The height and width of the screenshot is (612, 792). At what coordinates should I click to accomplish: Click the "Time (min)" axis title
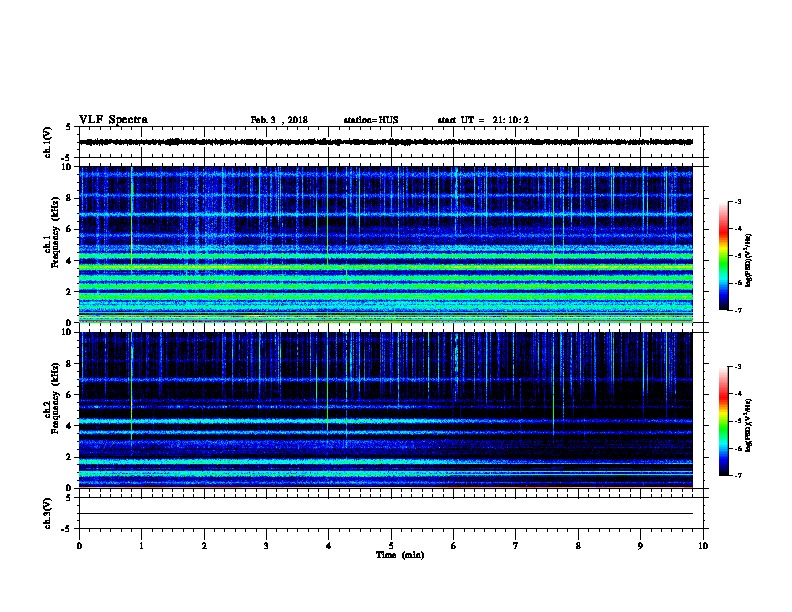tap(400, 555)
